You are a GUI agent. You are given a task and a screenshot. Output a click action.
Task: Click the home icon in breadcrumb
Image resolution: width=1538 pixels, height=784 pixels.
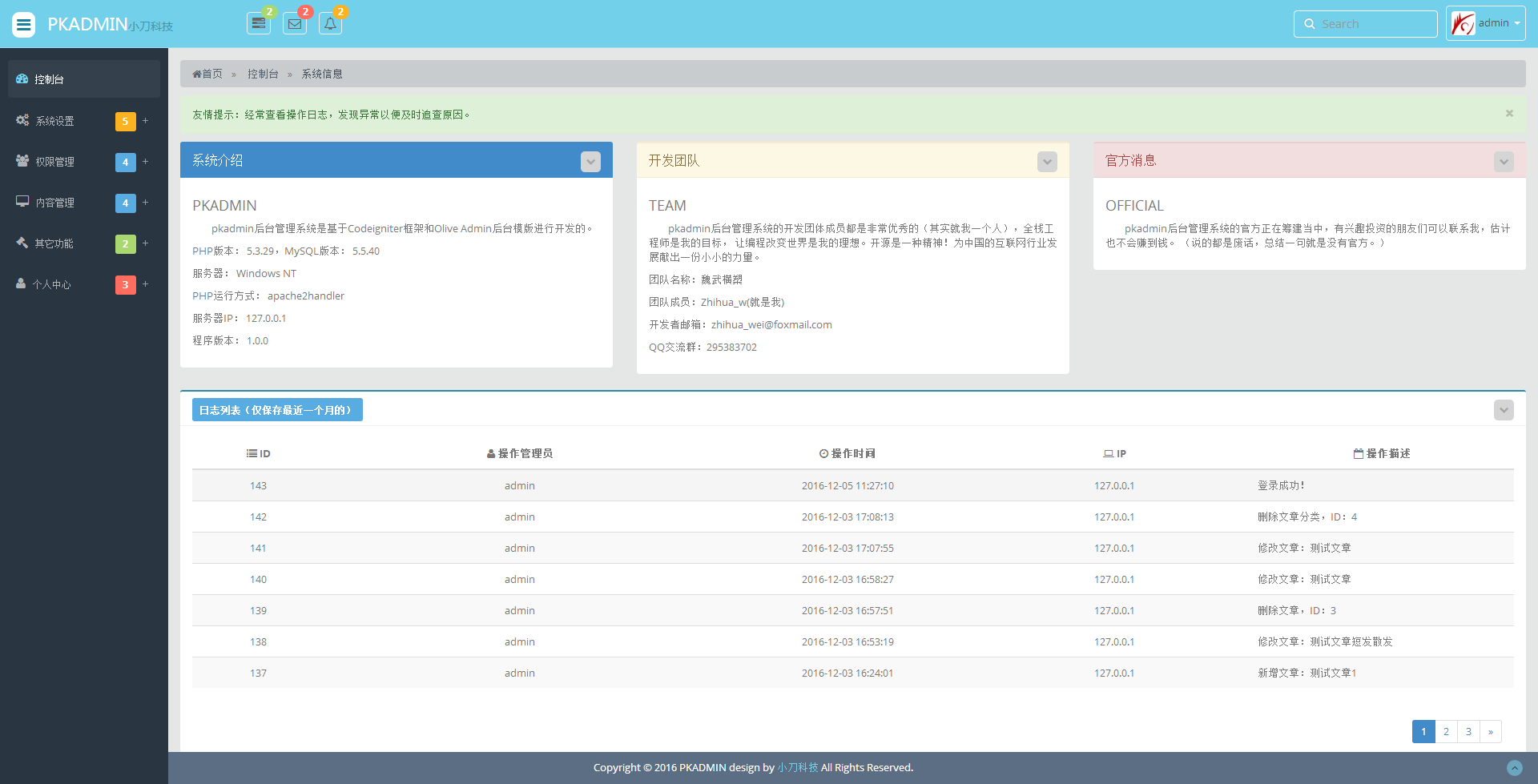[x=196, y=74]
